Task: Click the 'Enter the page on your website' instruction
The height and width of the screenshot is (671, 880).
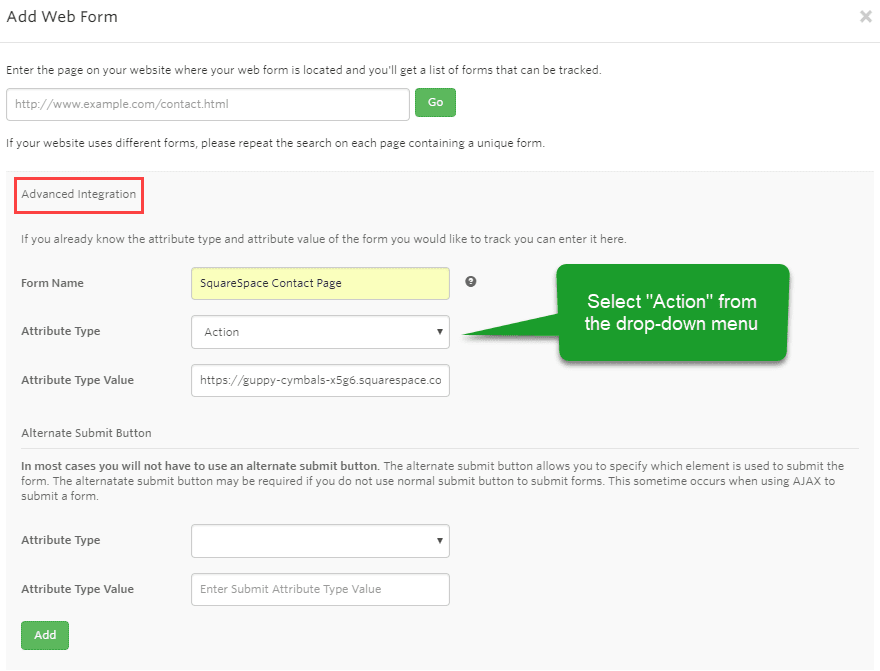Action: pos(304,70)
